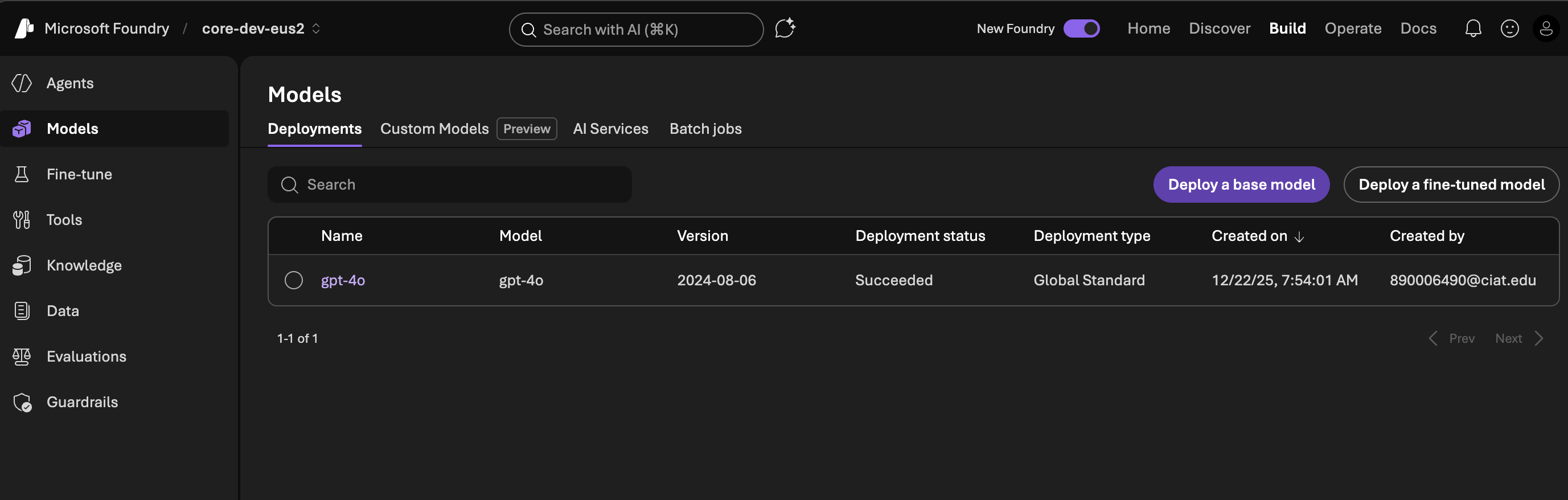The height and width of the screenshot is (500, 1568).
Task: Click the Models page heading
Action: pos(305,95)
